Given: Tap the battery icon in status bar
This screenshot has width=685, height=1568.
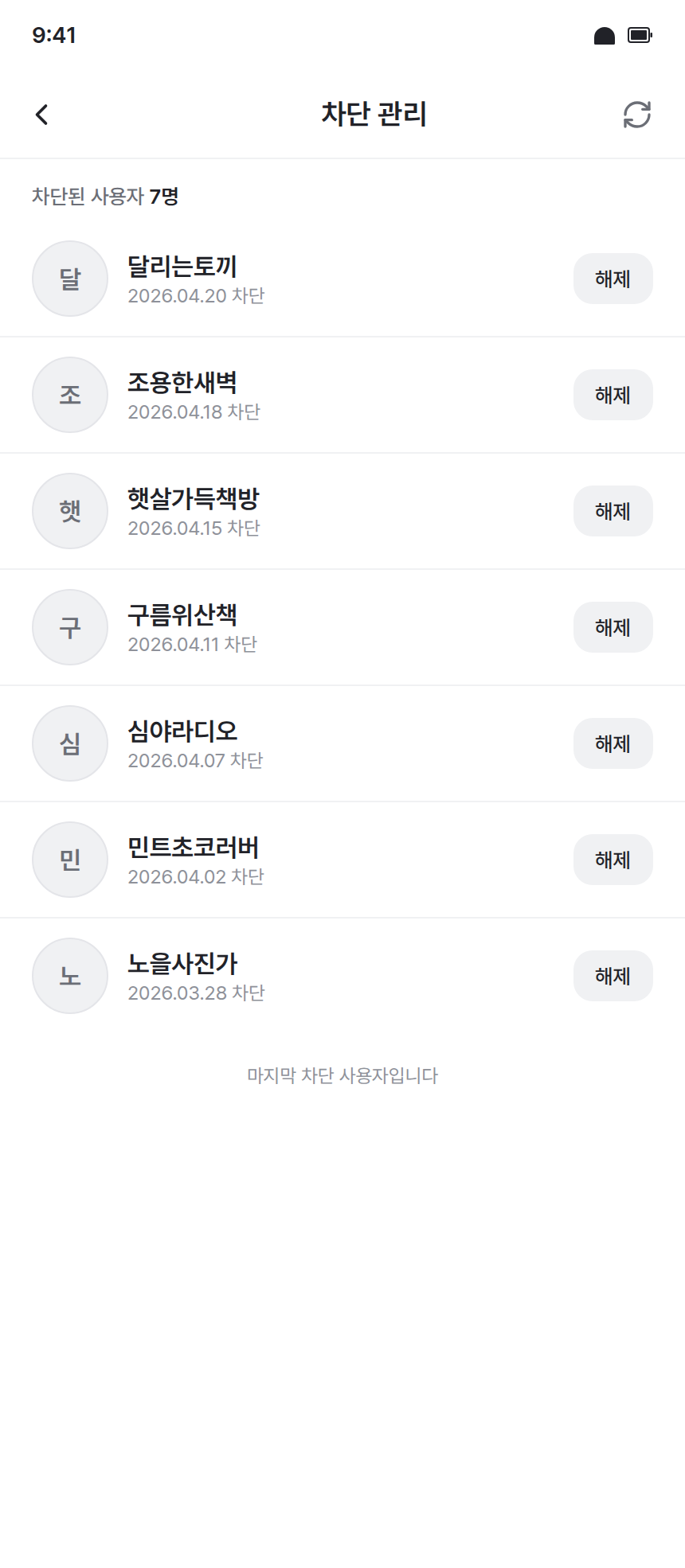Looking at the screenshot, I should point(640,35).
